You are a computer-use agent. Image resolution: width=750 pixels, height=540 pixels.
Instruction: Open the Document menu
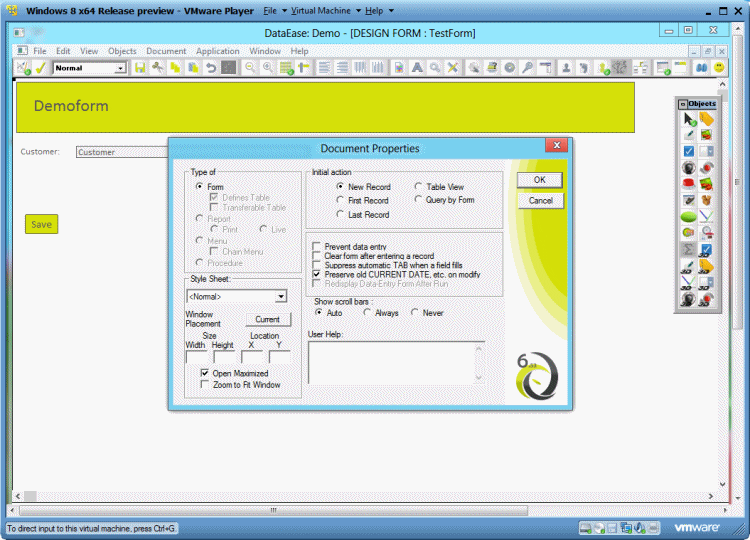click(166, 51)
